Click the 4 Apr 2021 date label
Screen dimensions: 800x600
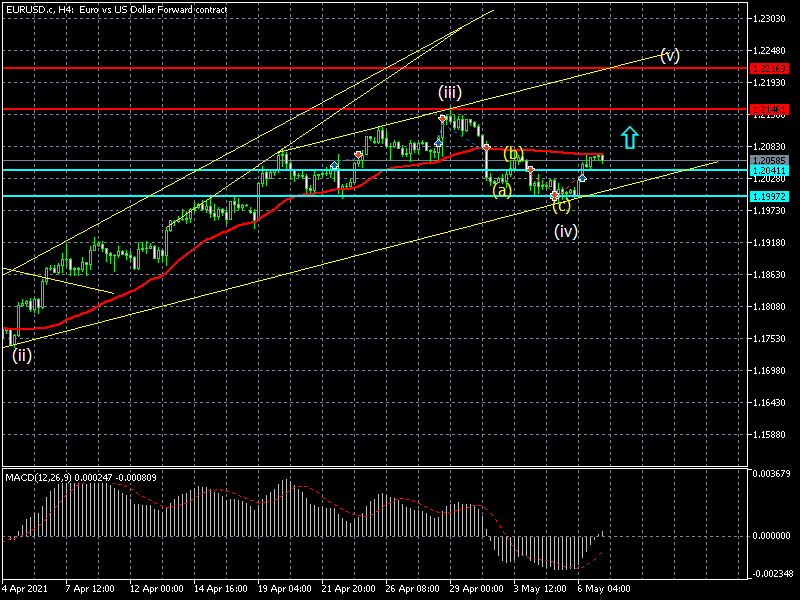[24, 588]
